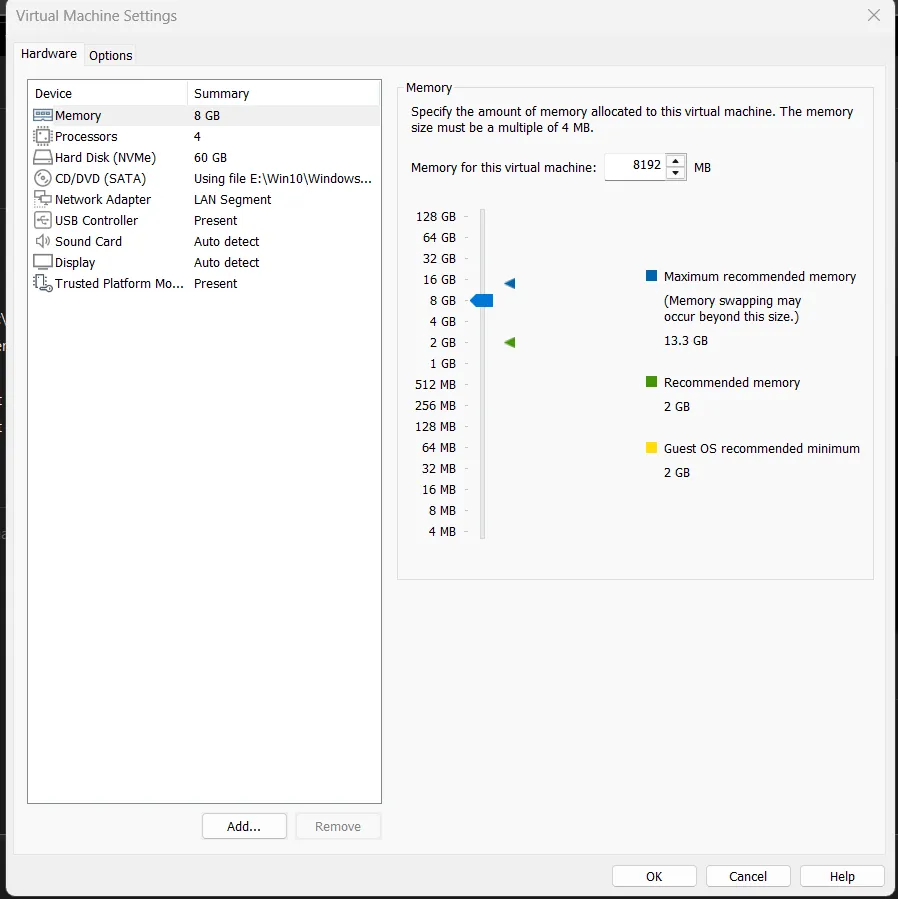Click the Cancel button

pos(748,876)
